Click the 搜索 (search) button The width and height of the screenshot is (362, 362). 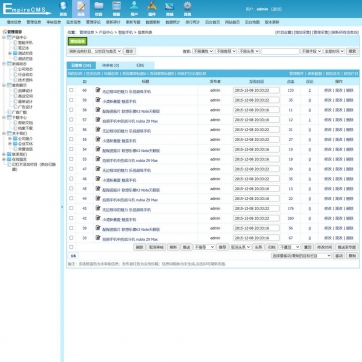[352, 51]
